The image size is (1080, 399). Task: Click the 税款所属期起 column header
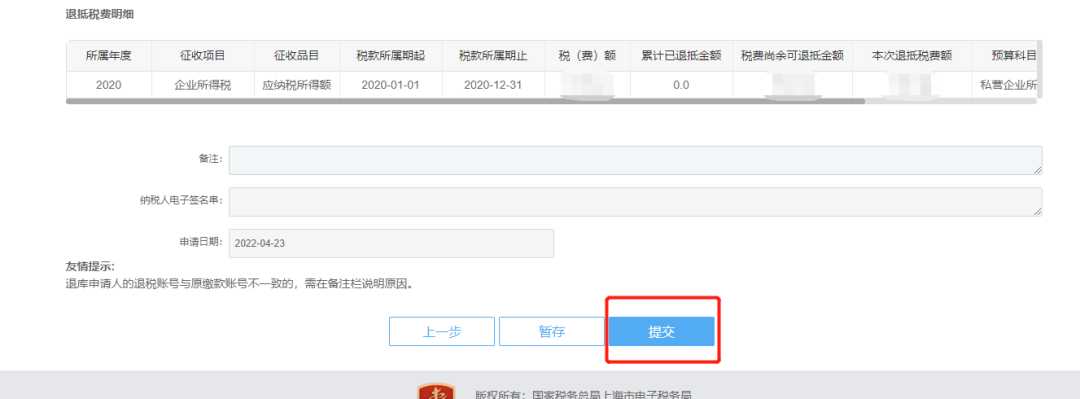(391, 56)
